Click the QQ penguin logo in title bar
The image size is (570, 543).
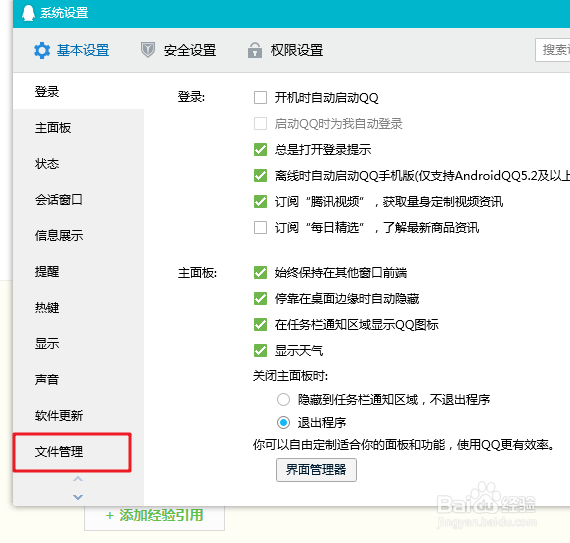pyautogui.click(x=28, y=13)
